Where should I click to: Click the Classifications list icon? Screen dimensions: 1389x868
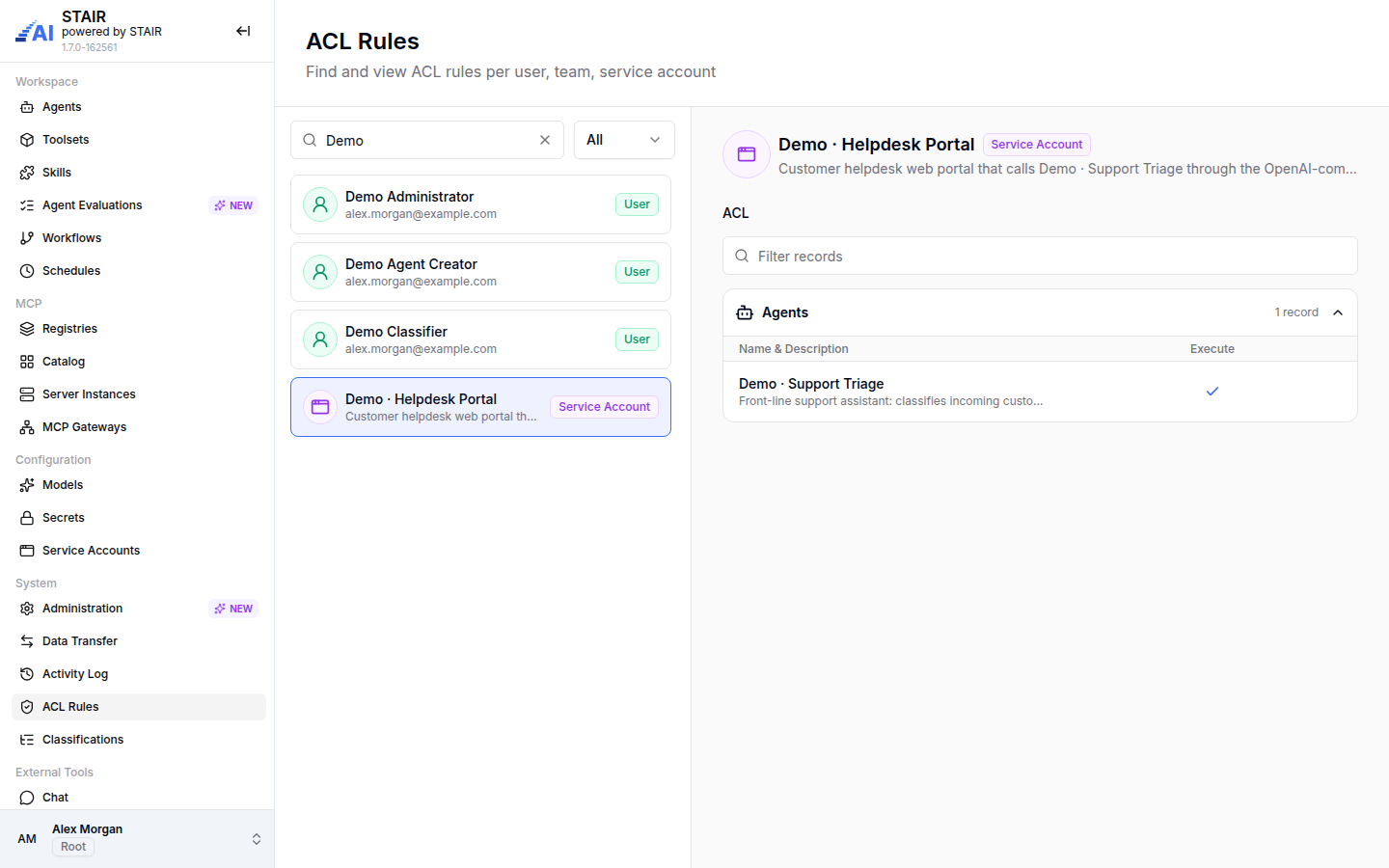click(27, 740)
